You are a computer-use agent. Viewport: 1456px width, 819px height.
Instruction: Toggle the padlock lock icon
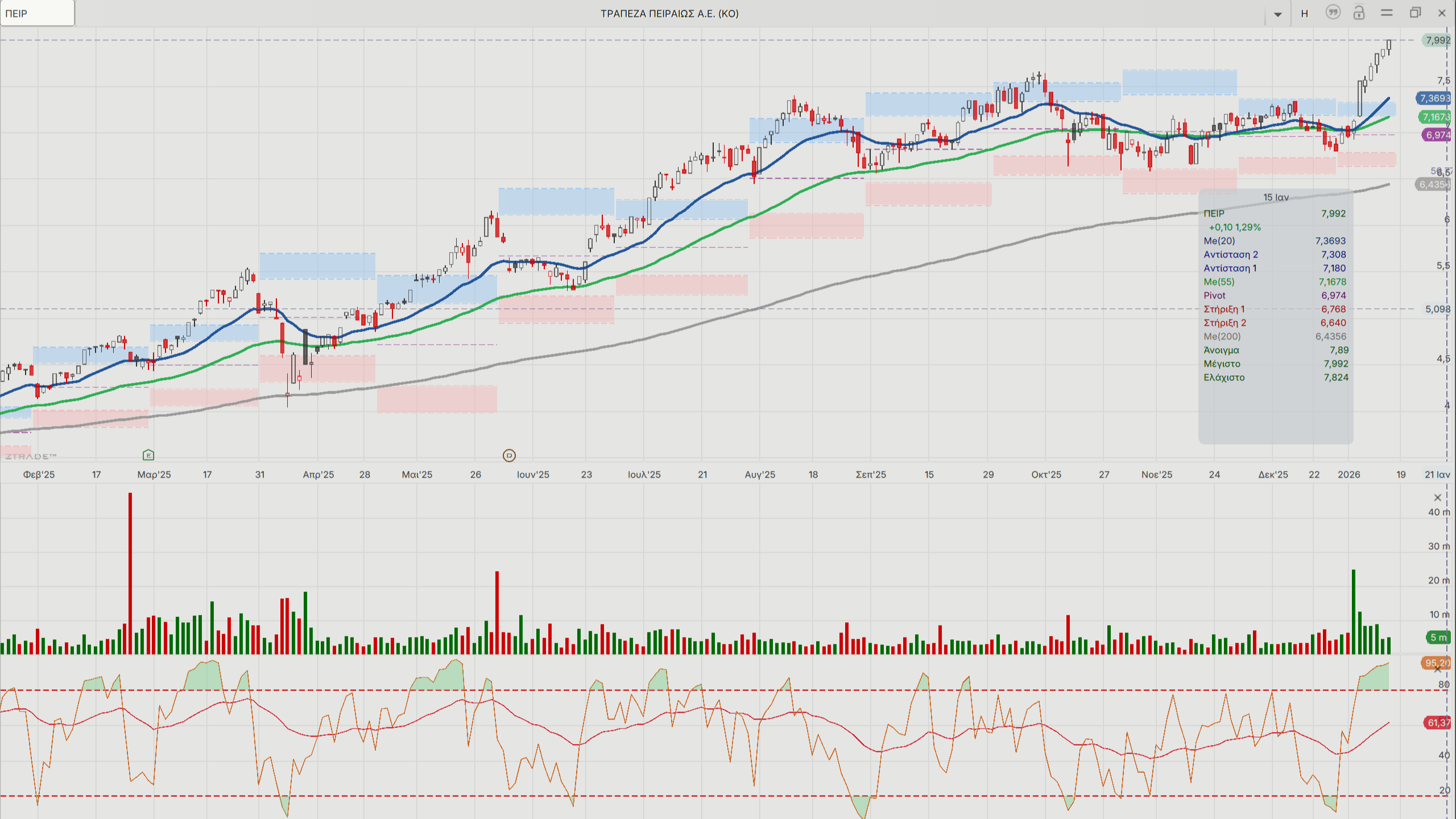pos(1359,13)
